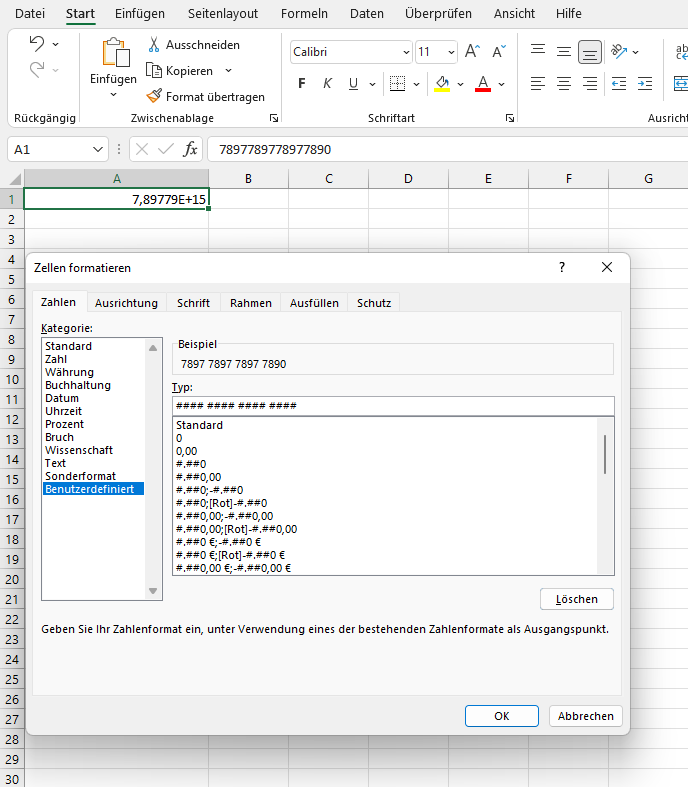The width and height of the screenshot is (688, 787).
Task: Click the Einfügen clipboard icon
Action: click(114, 53)
